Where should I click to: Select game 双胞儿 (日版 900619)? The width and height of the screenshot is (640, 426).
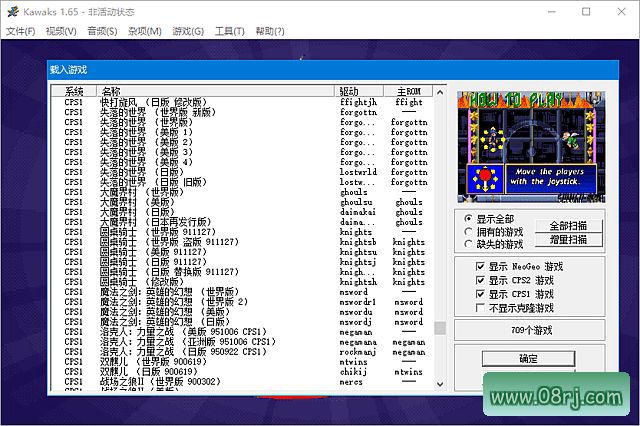click(x=242, y=372)
